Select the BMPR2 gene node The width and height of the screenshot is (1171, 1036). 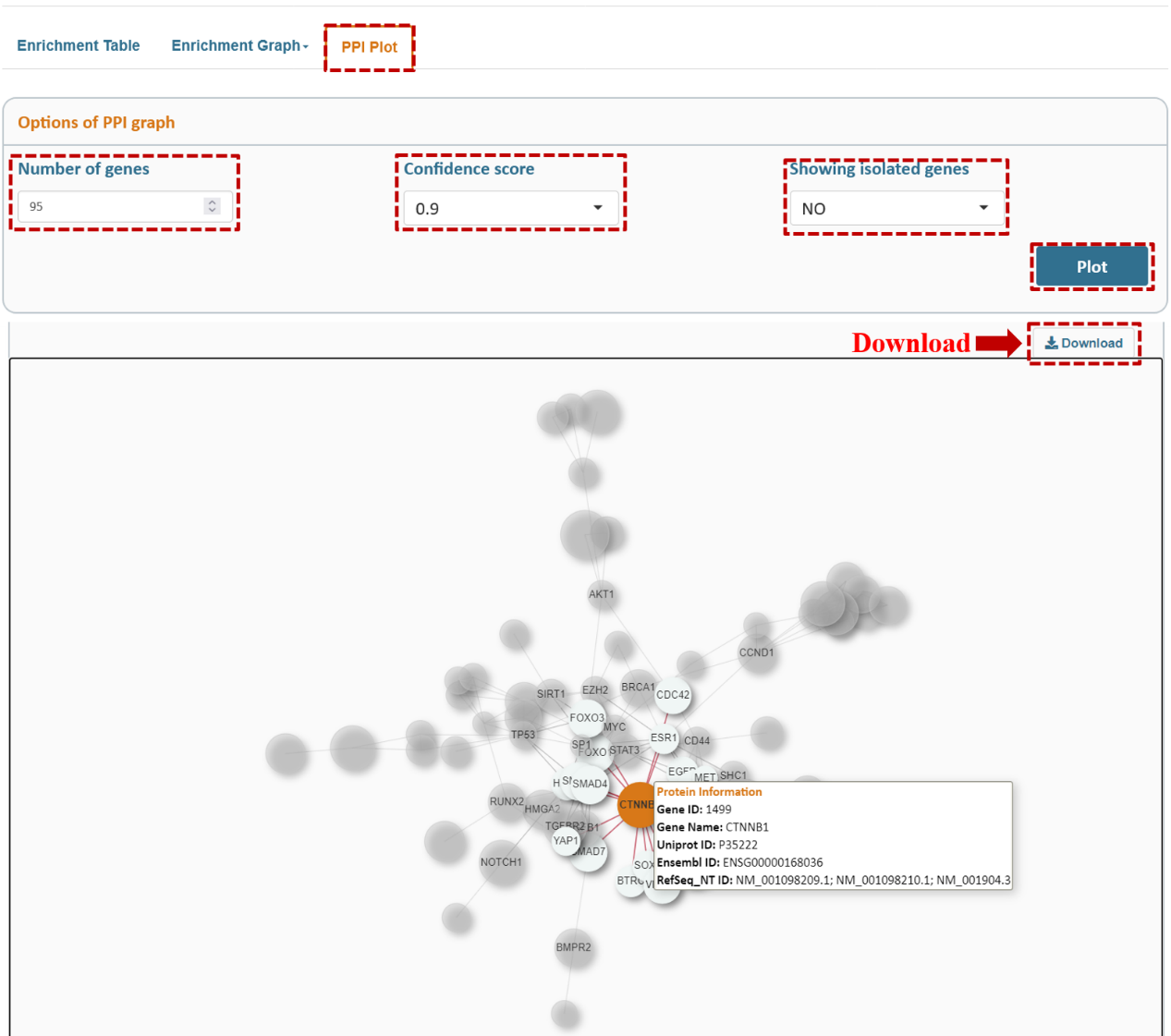click(573, 947)
